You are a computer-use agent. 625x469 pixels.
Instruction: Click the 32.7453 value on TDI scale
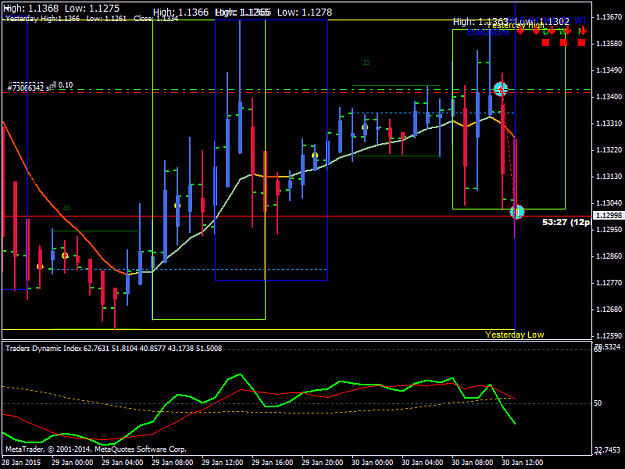608,450
